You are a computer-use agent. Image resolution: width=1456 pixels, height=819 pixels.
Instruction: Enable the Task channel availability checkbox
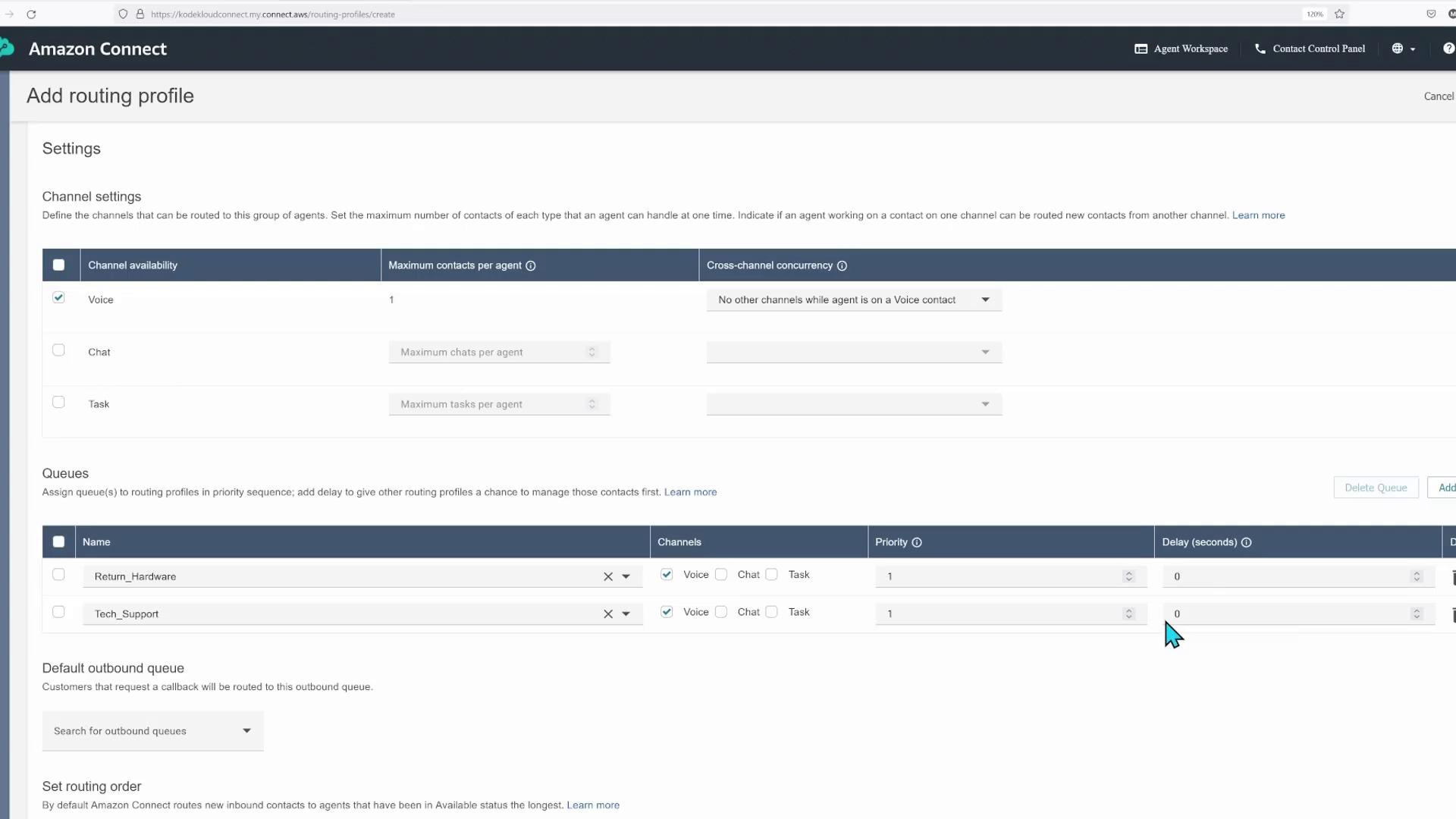click(x=58, y=403)
